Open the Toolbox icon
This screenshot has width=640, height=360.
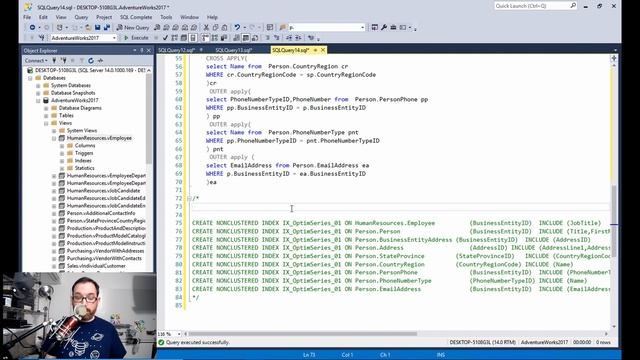coord(393,27)
